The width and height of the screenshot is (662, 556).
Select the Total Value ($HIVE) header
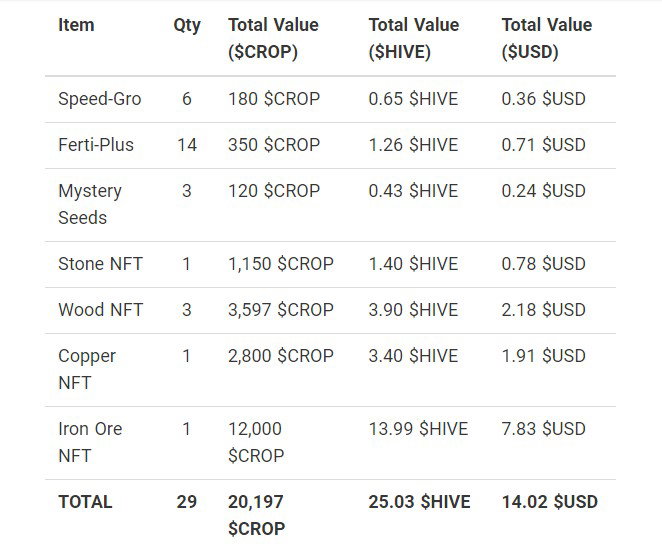tap(414, 38)
